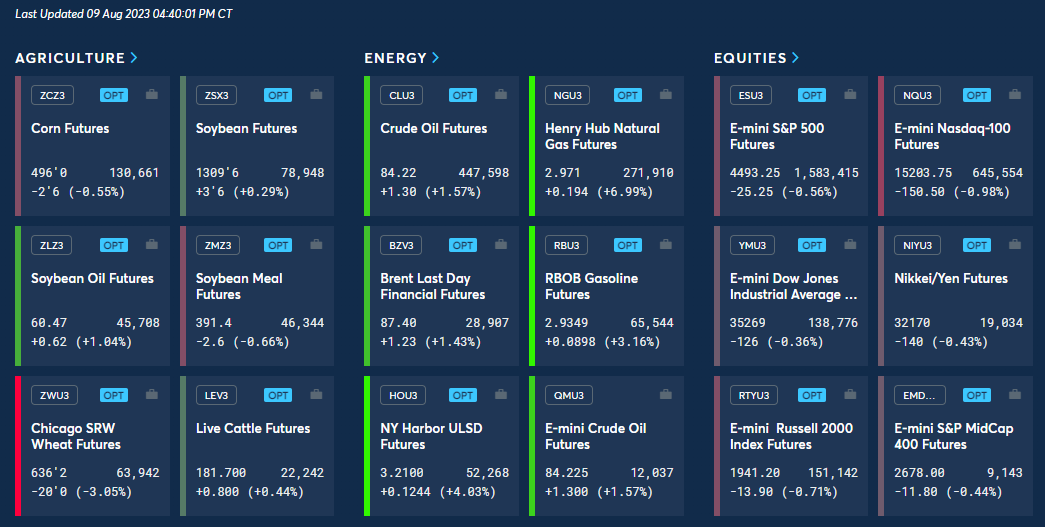The width and height of the screenshot is (1045, 527).
Task: Click OPT badge on Soybean Oil Futures card
Action: click(x=114, y=245)
